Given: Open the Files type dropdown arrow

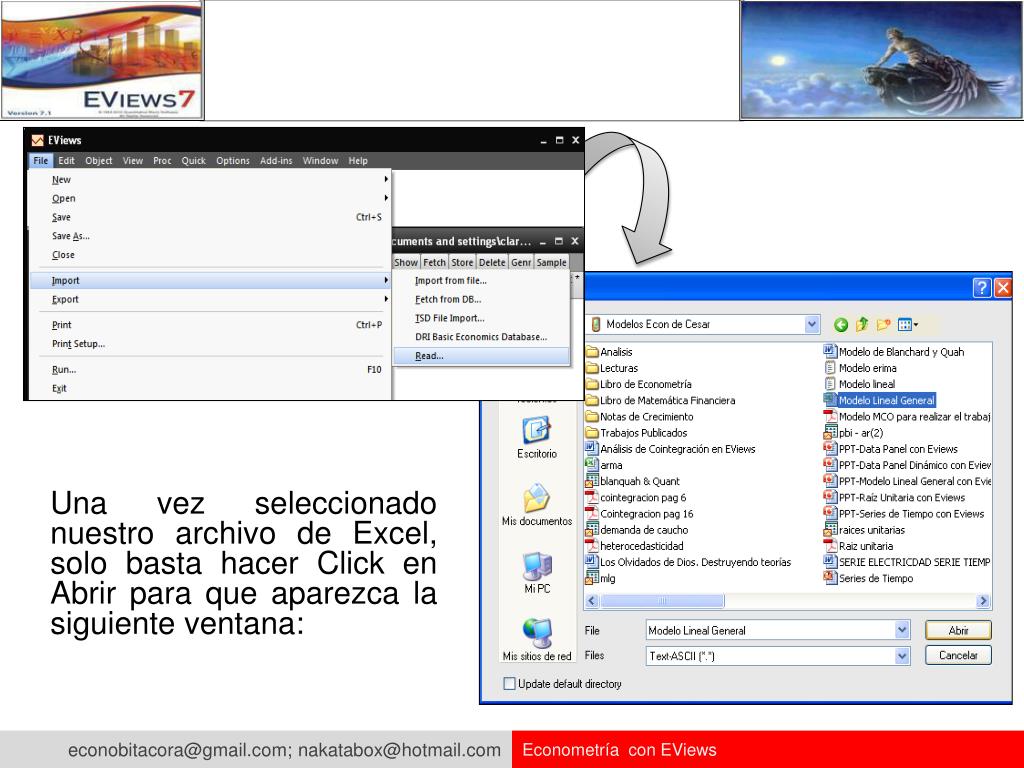Looking at the screenshot, I should click(902, 656).
